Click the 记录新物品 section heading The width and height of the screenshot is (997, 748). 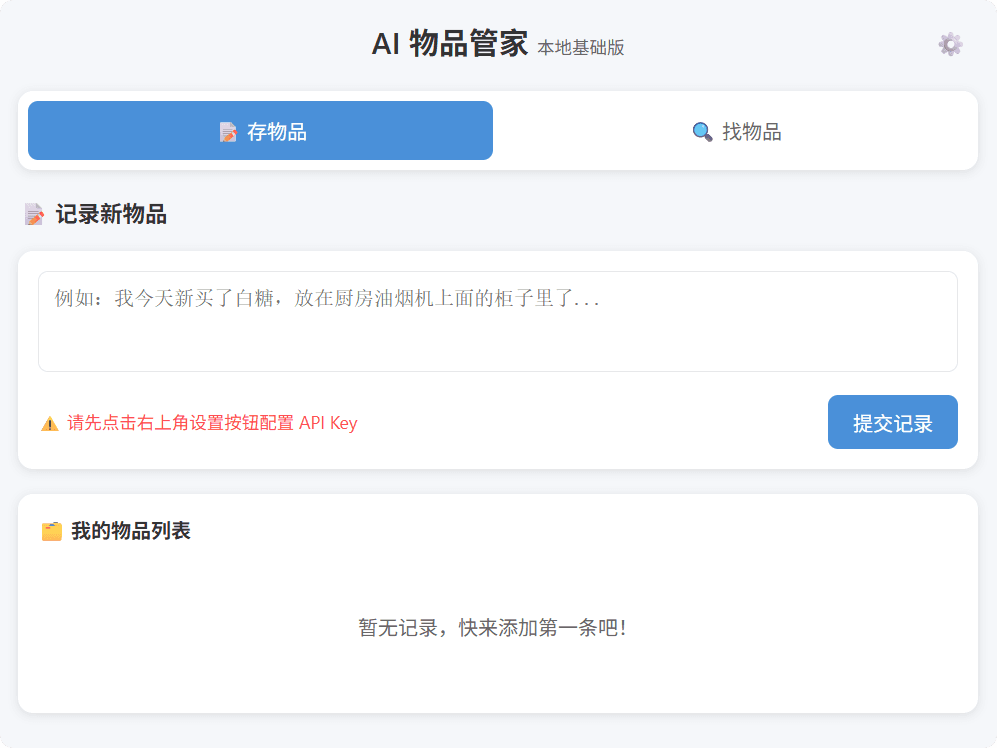point(111,214)
